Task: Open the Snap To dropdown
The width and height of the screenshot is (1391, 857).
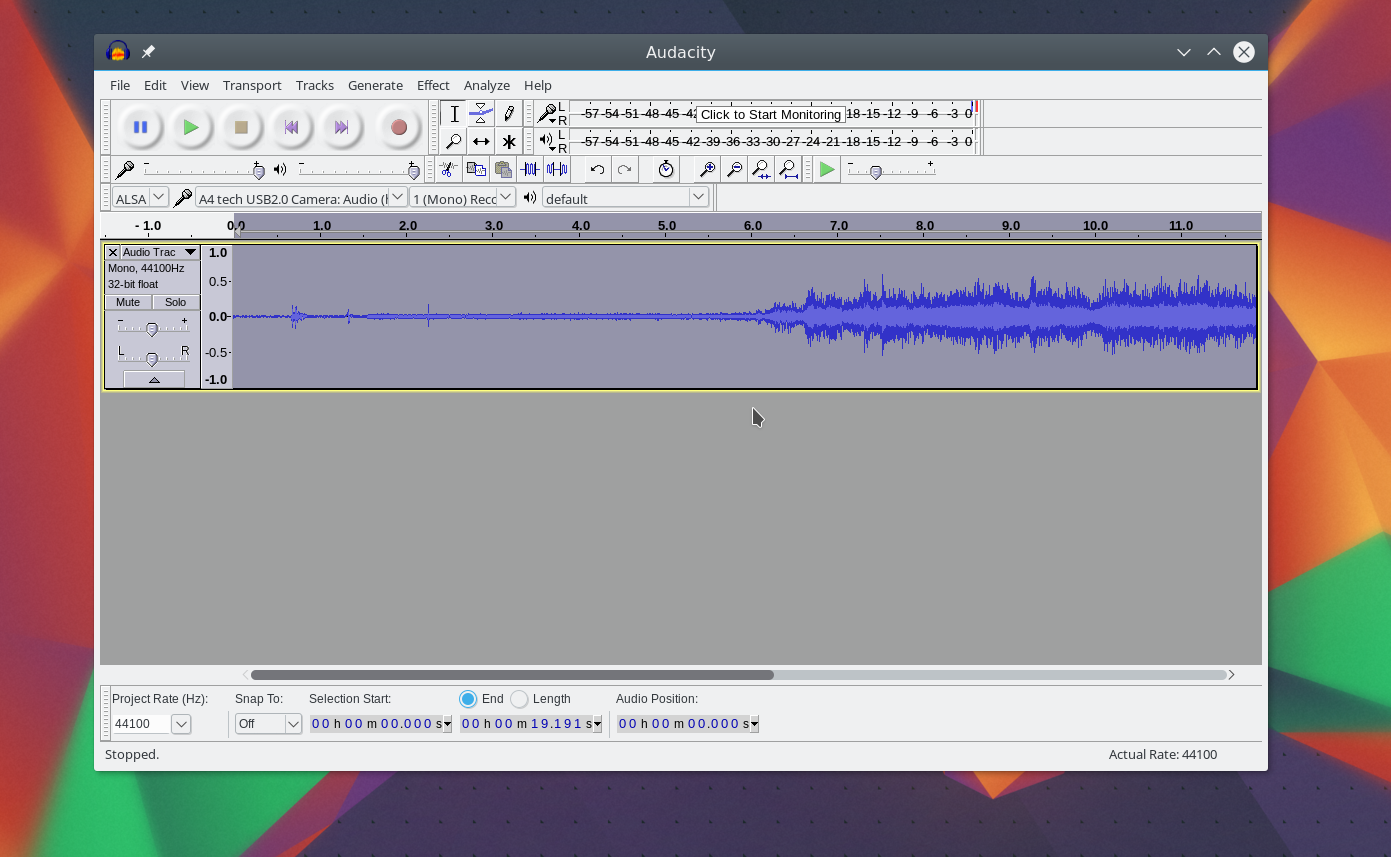Action: (x=268, y=723)
